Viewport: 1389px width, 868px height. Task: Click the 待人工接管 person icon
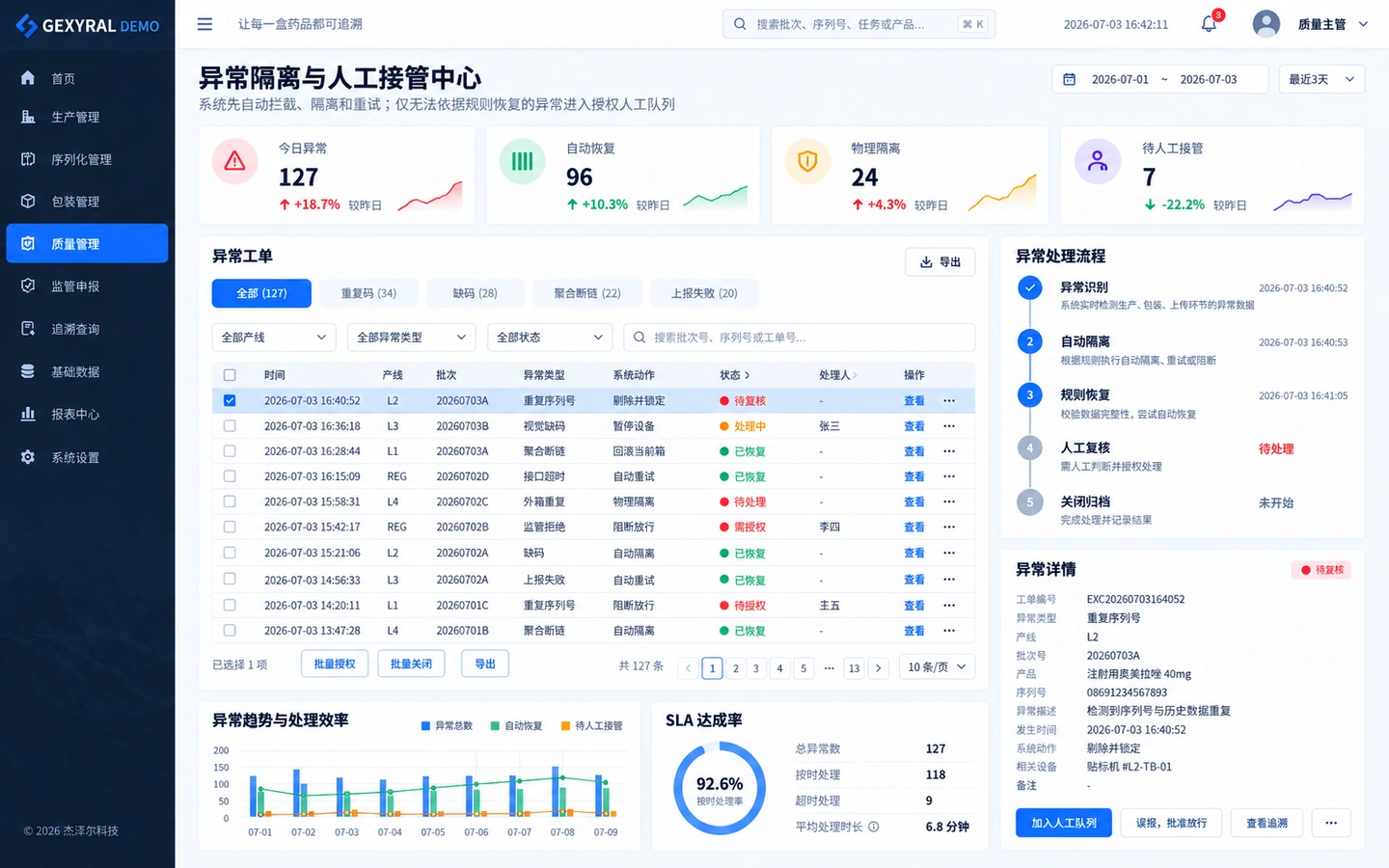pyautogui.click(x=1098, y=161)
